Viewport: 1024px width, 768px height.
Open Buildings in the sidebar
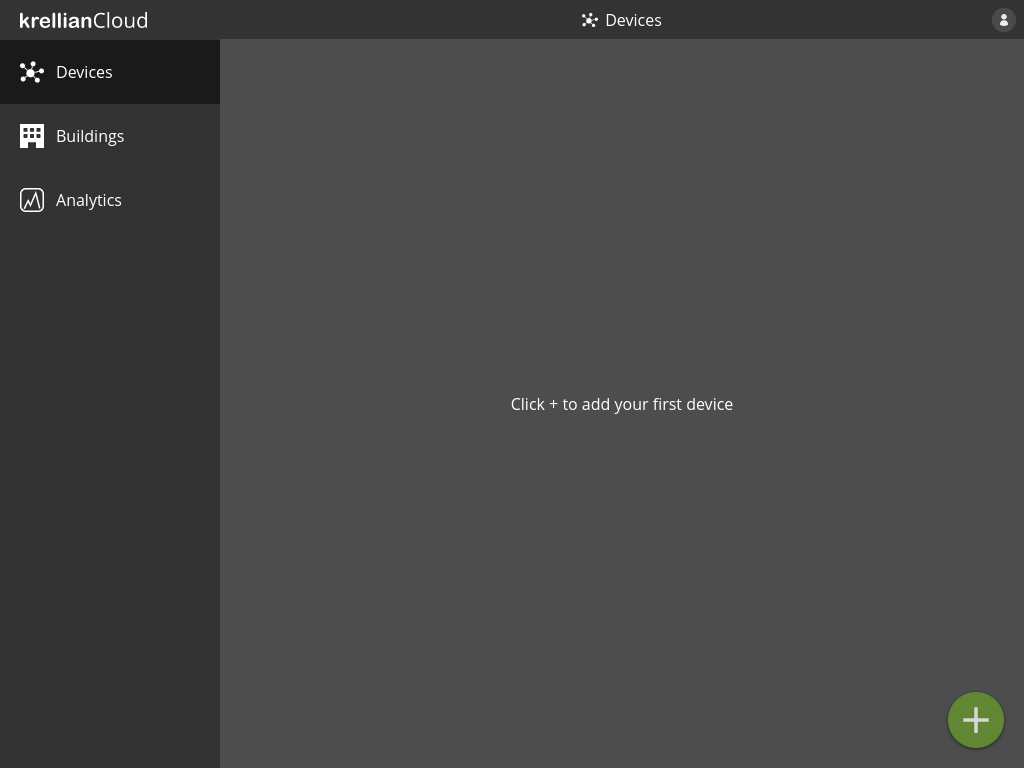point(110,136)
